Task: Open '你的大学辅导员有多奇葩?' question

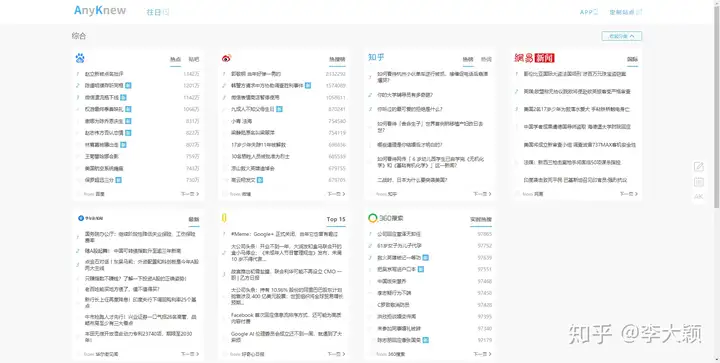Action: pos(405,95)
